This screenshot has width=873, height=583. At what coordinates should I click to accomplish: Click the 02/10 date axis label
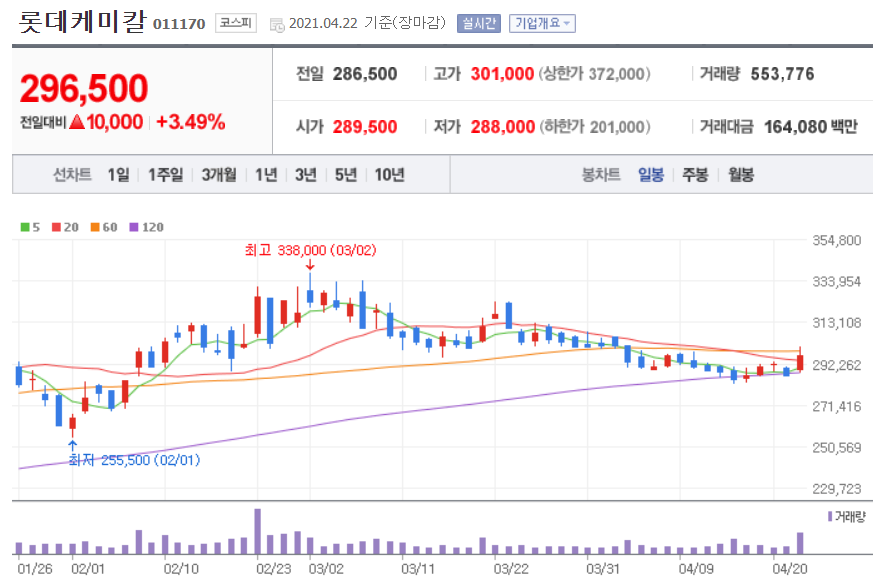click(181, 569)
